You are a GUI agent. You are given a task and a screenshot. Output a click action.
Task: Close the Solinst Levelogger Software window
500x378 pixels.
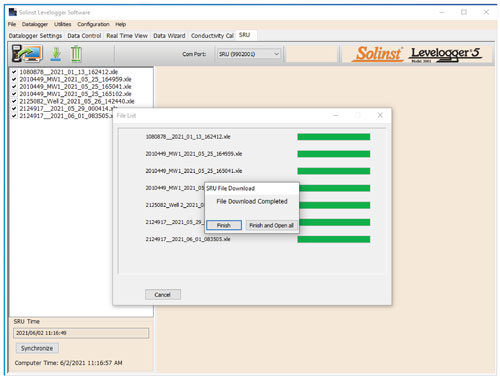486,12
